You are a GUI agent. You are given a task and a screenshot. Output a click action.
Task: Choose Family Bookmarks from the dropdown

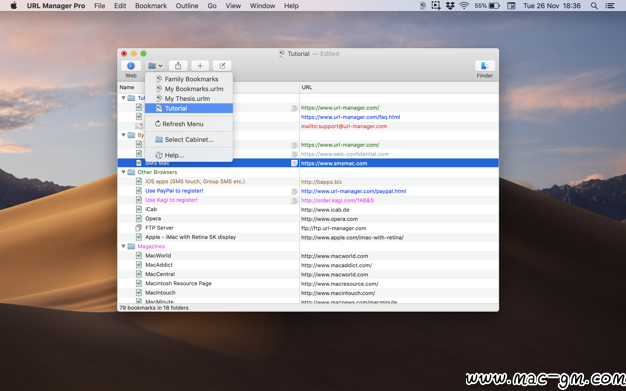tap(189, 79)
